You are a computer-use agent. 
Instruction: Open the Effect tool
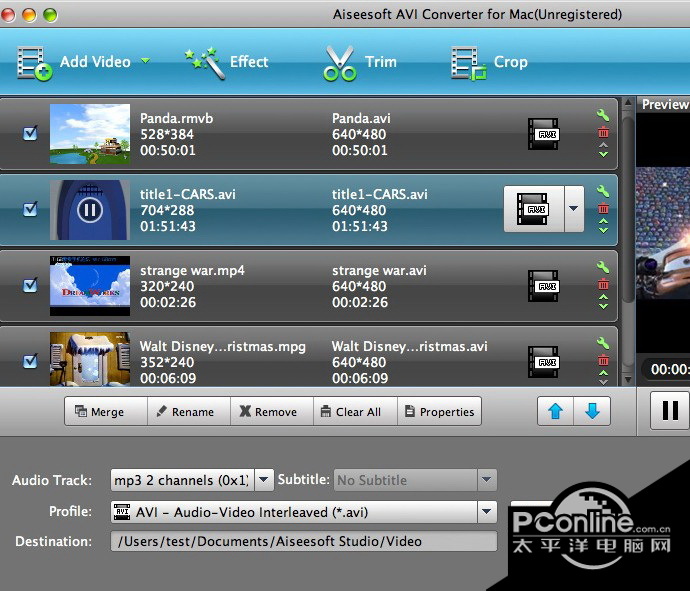pos(226,62)
